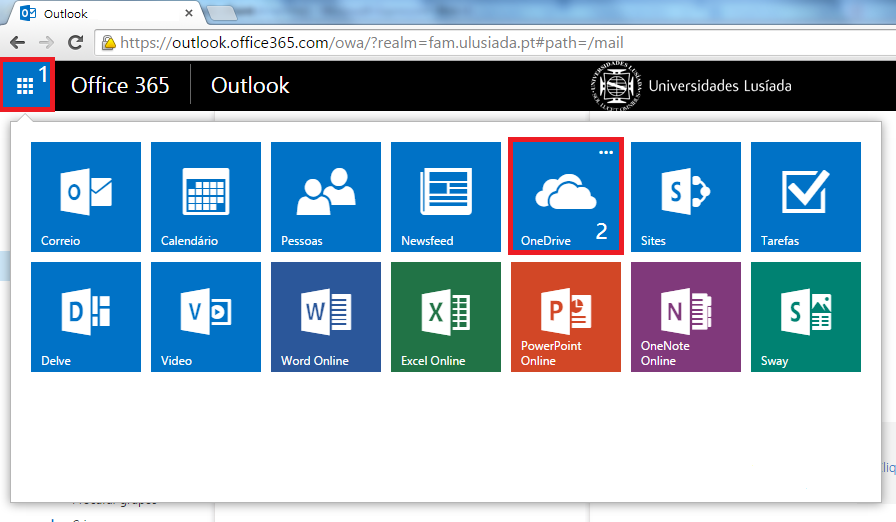Image resolution: width=896 pixels, height=522 pixels.
Task: Open the Pessoas contacts tile
Action: [x=326, y=197]
